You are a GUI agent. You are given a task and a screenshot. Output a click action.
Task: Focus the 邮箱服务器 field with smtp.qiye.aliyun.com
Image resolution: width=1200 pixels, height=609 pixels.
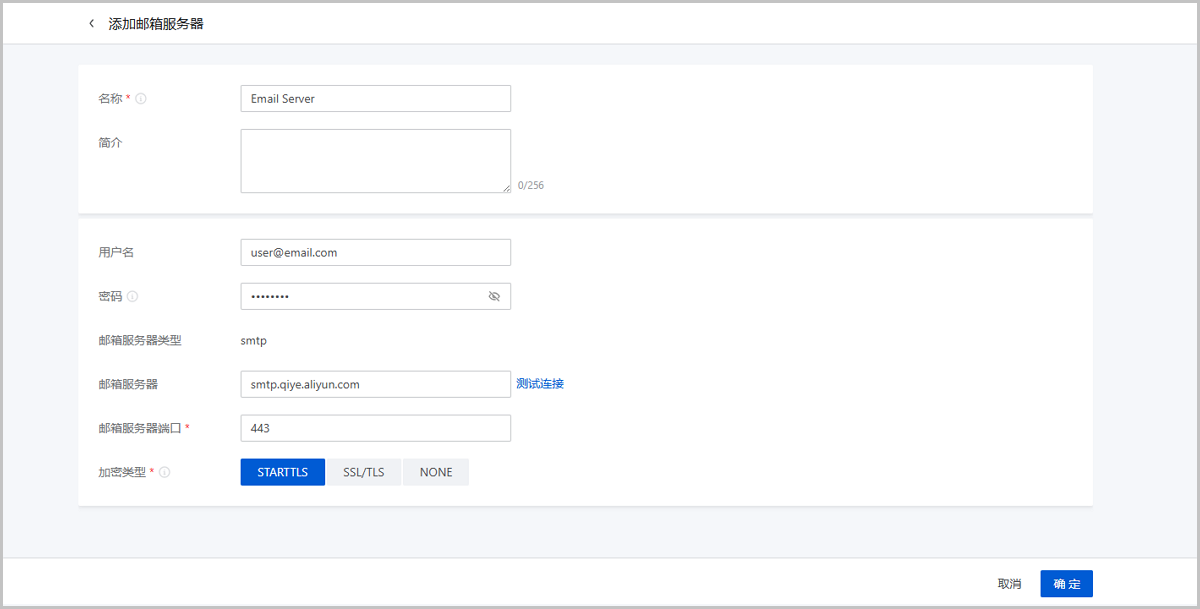tap(375, 384)
